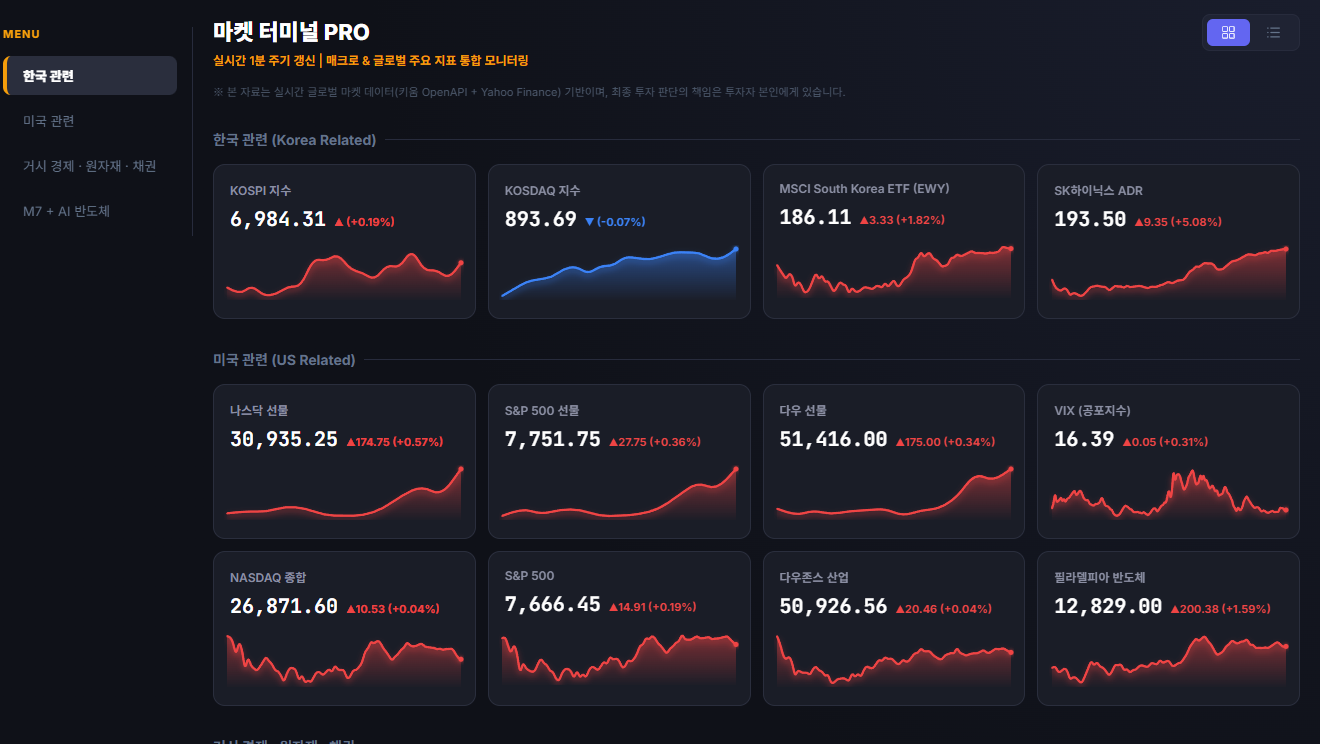1320x744 pixels.
Task: Click the EWY price 186.11
Action: pos(815,217)
